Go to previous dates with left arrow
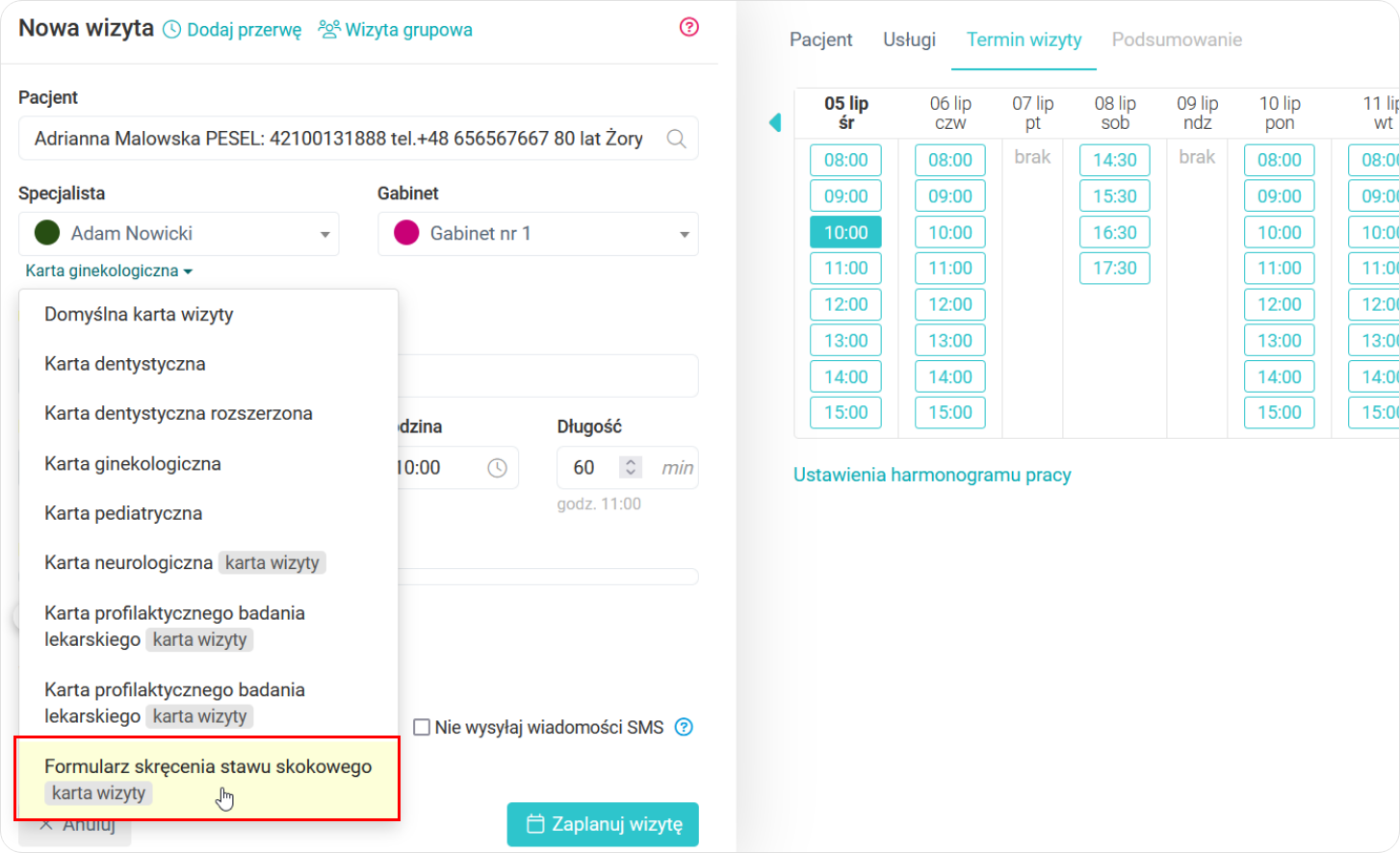The image size is (1400, 853). click(775, 122)
